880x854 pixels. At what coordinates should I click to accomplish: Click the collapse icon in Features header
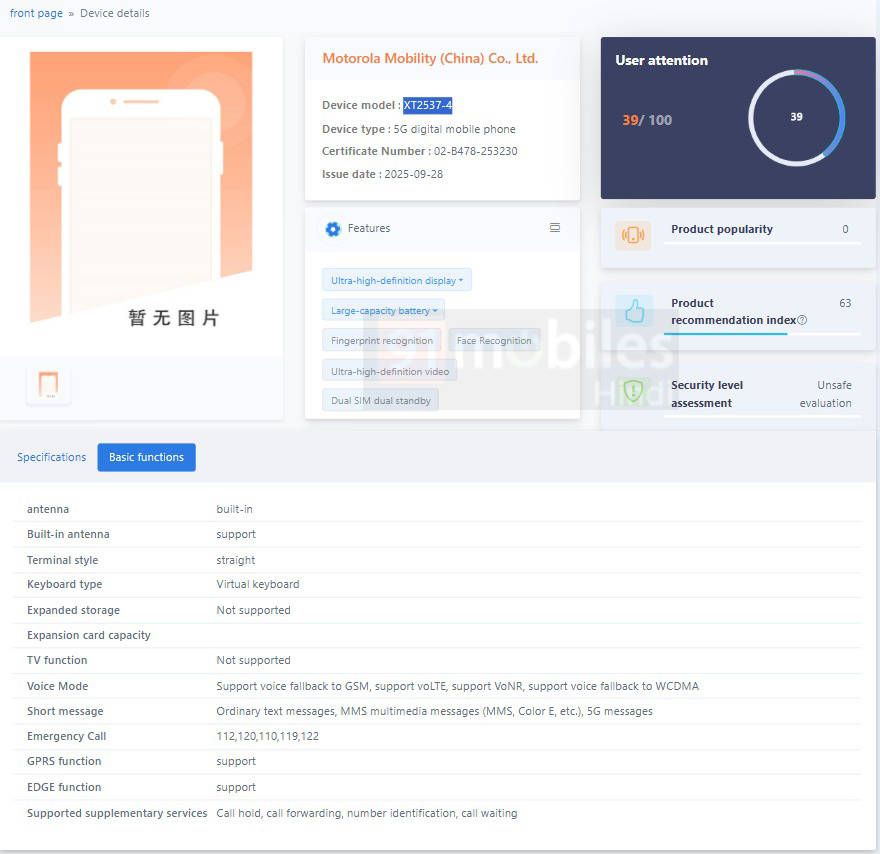[x=555, y=228]
